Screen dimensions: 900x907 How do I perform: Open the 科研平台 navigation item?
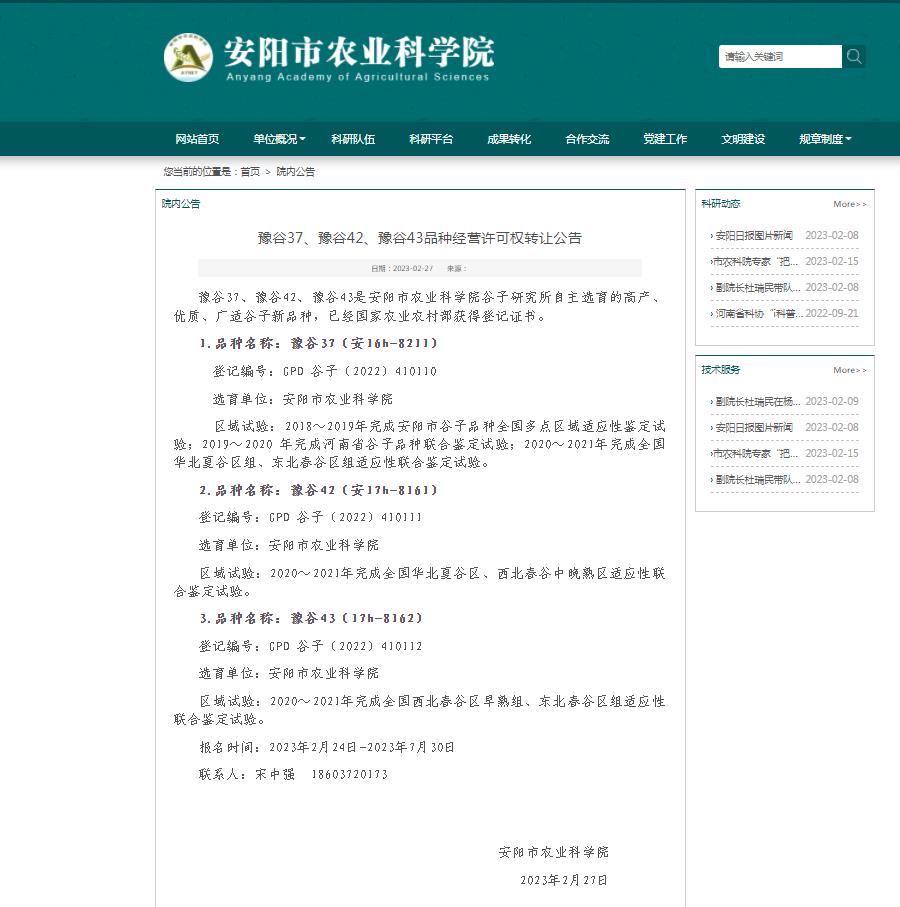tap(431, 139)
